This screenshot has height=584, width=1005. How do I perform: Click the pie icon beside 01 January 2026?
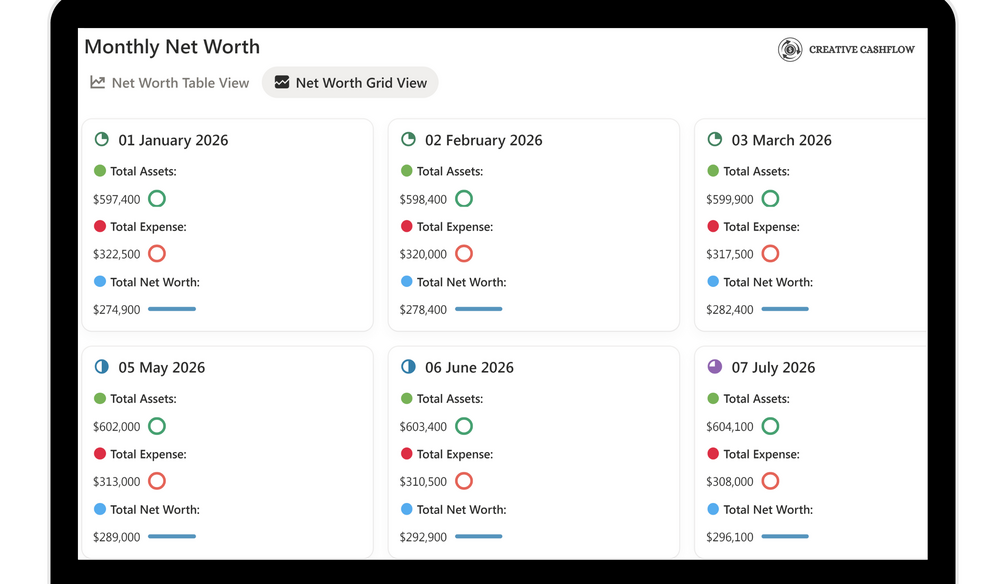[102, 139]
